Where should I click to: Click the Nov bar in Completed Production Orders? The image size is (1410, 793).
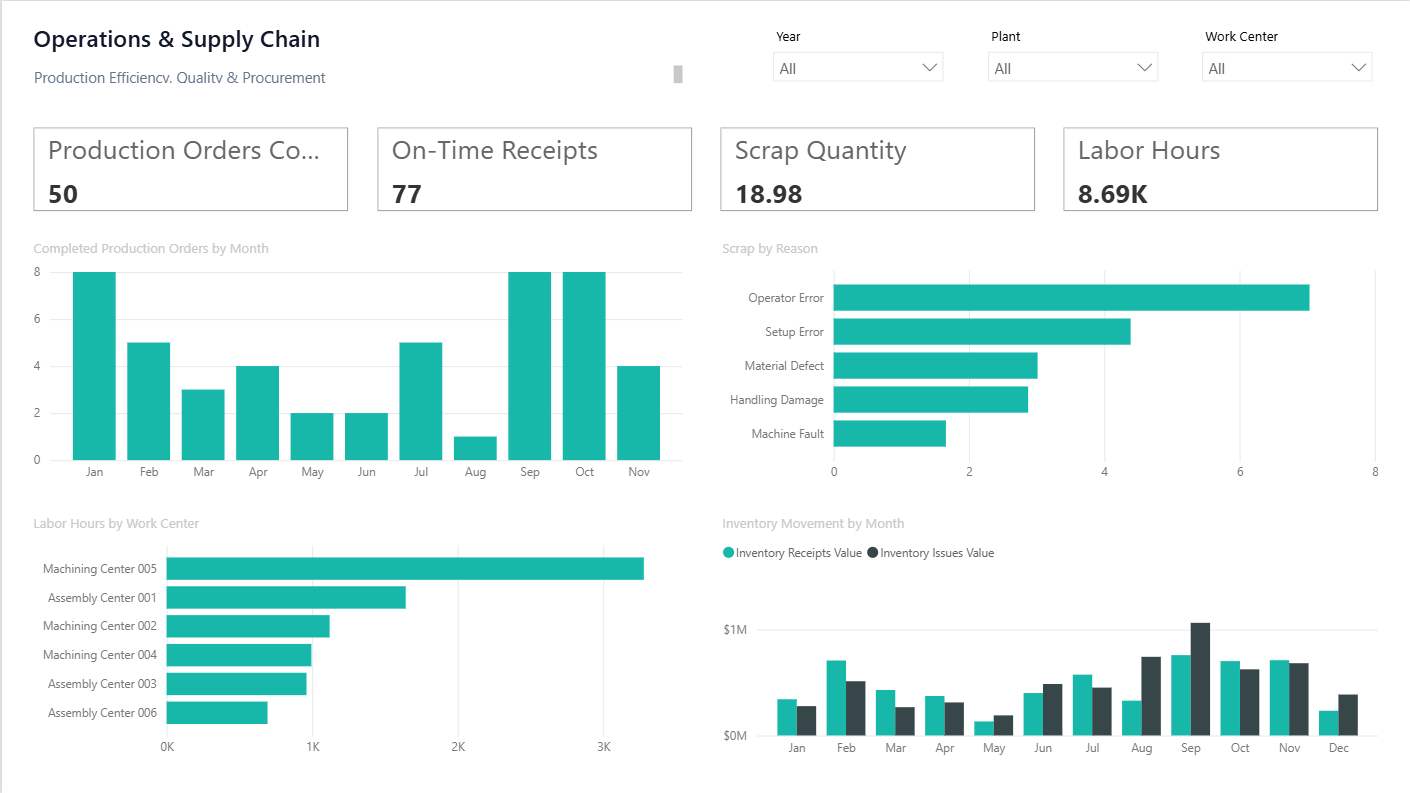(639, 413)
